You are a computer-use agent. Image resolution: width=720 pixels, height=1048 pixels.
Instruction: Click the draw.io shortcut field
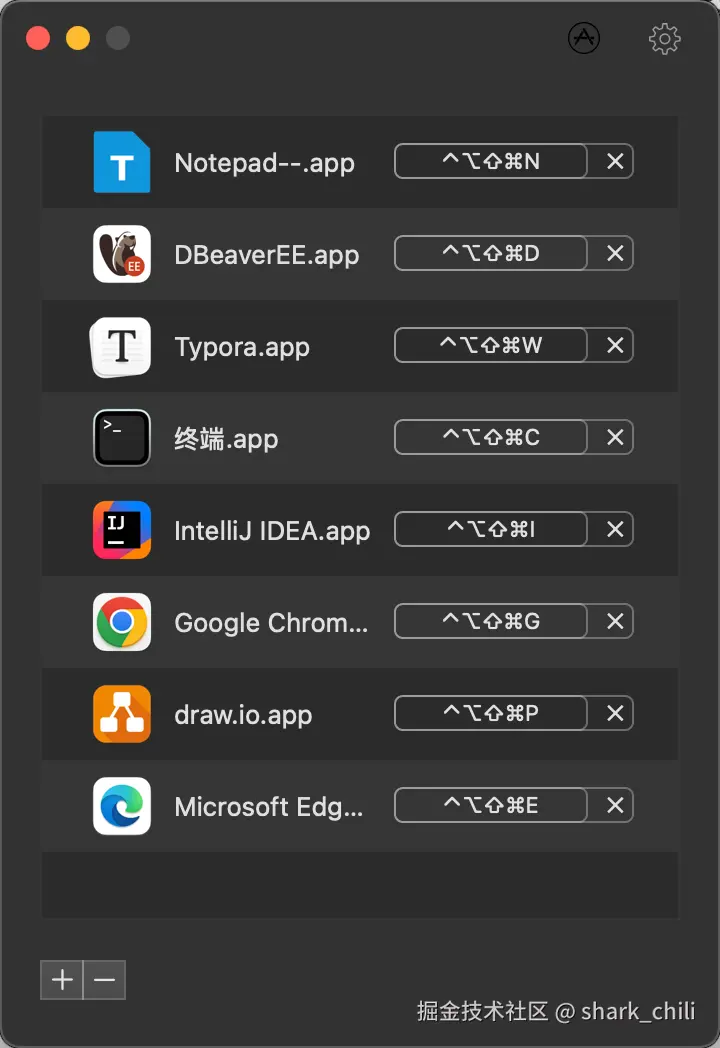click(490, 714)
